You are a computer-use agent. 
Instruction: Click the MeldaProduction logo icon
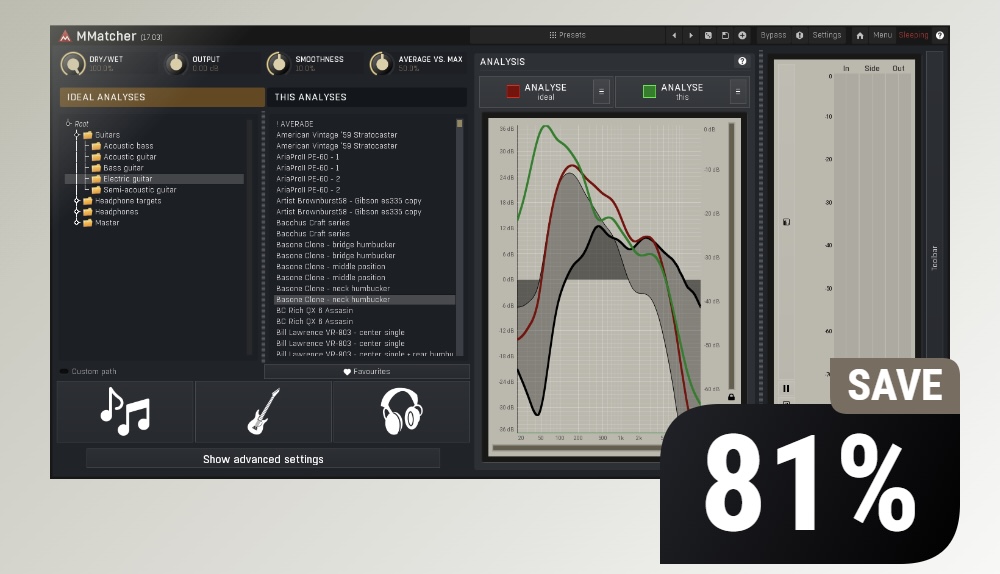point(65,36)
